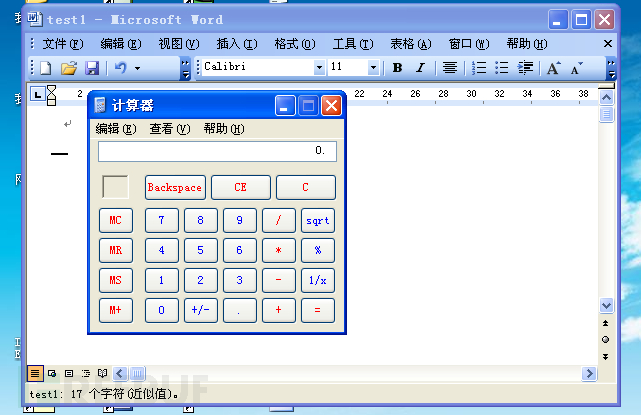Image resolution: width=641 pixels, height=415 pixels.
Task: Switch to Print layout view icon
Action: pos(69,373)
